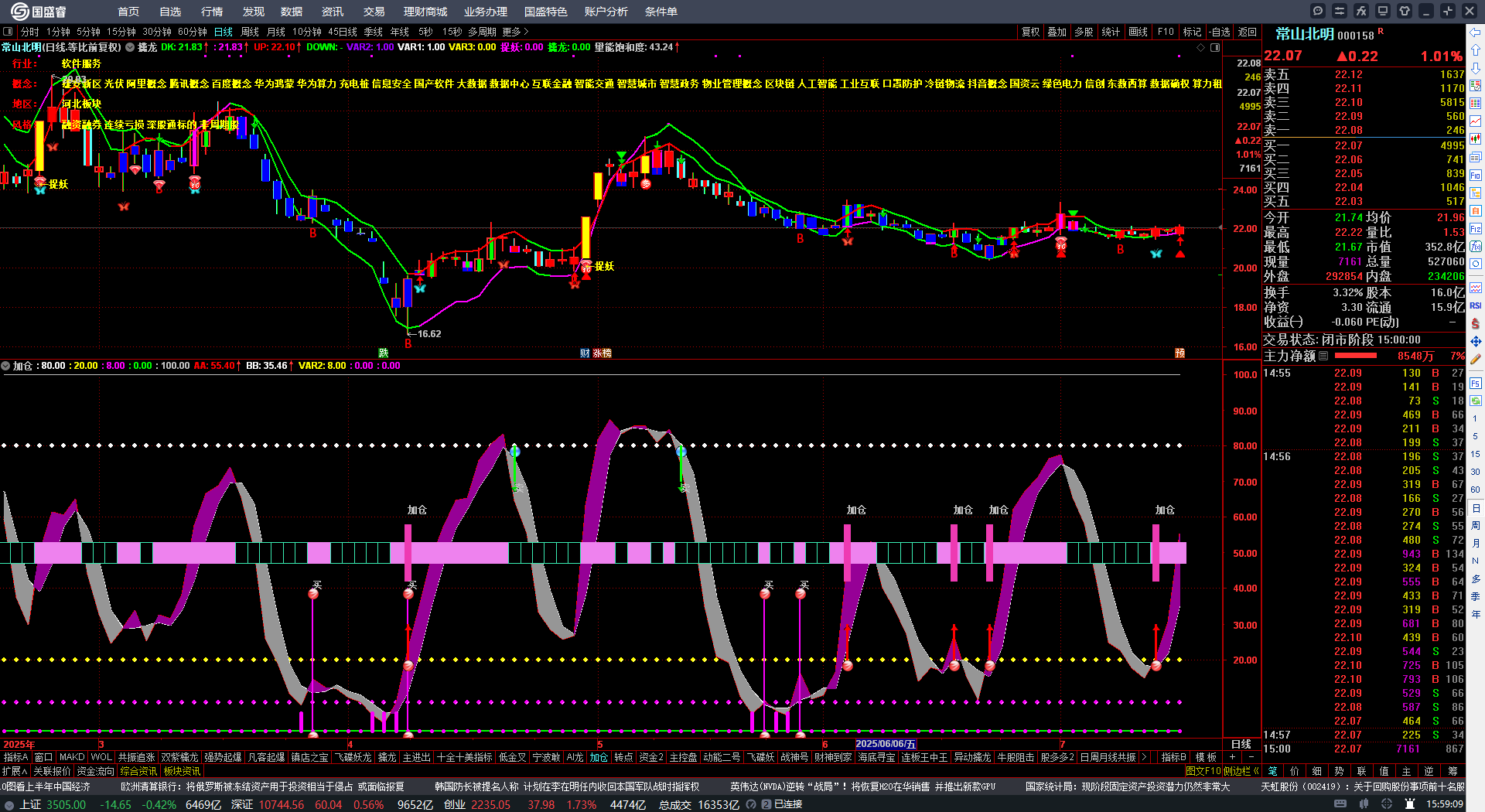Click the 跌 marker at chart bottom
The image size is (1485, 812).
(x=383, y=353)
